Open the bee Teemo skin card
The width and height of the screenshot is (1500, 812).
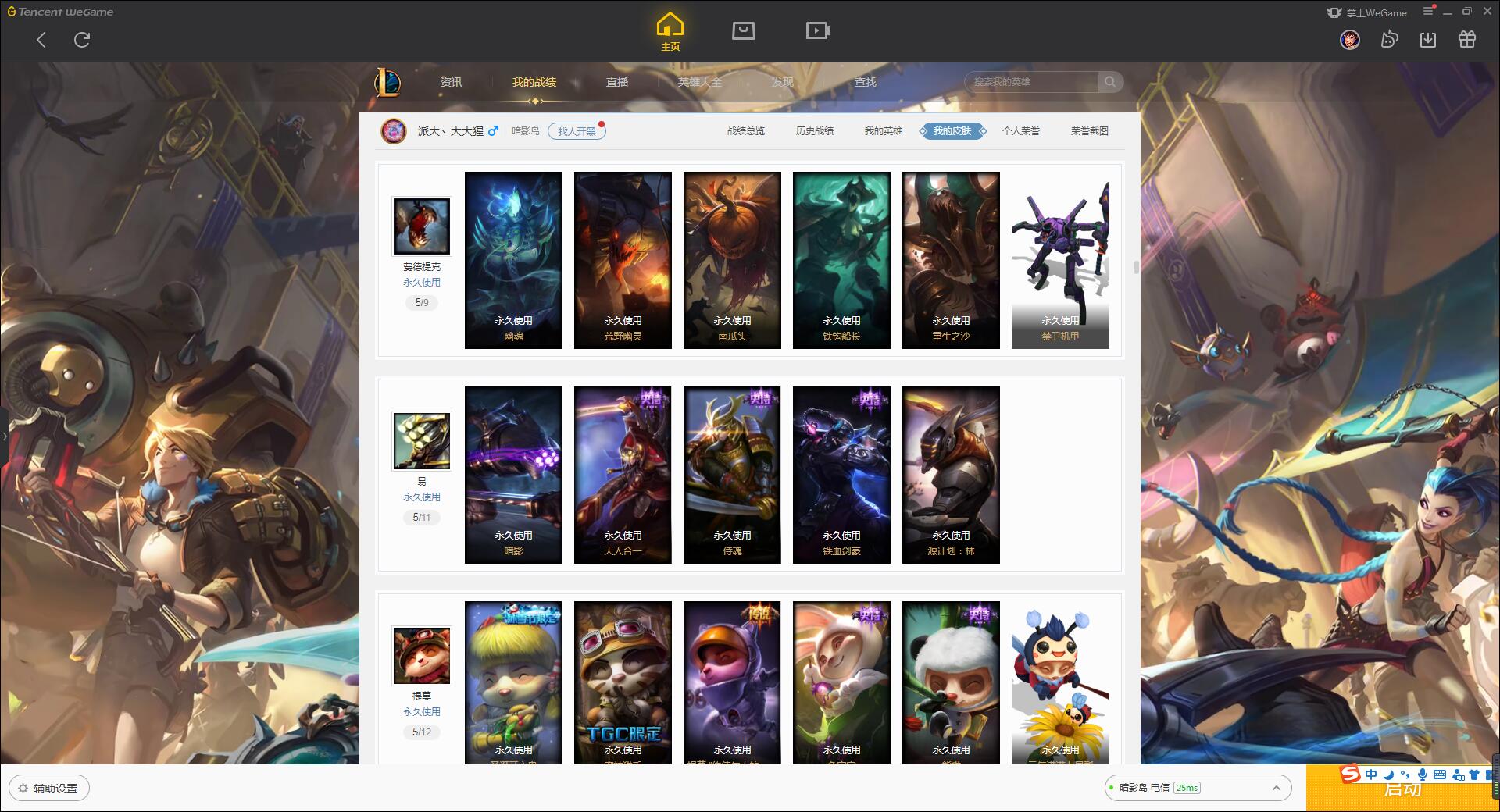[x=1060, y=682]
